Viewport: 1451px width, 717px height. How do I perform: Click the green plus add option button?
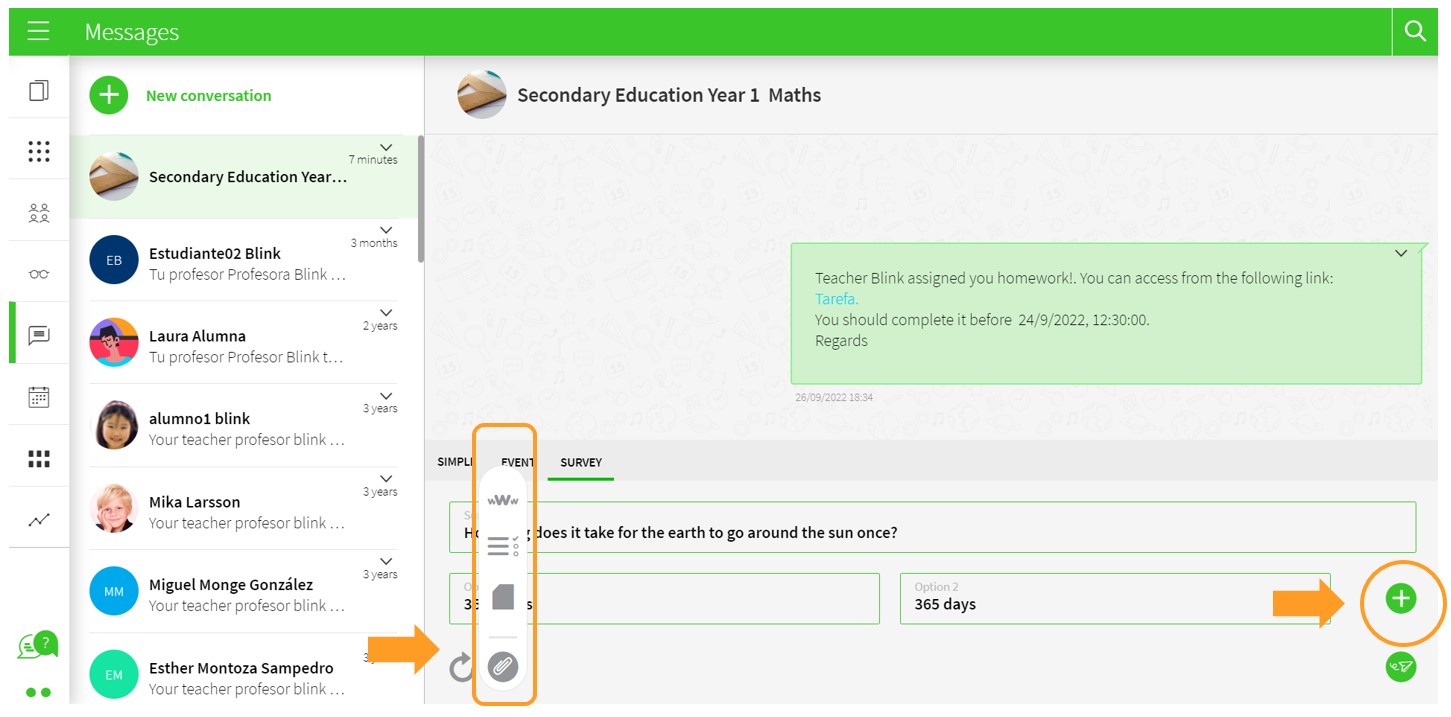coord(1400,599)
